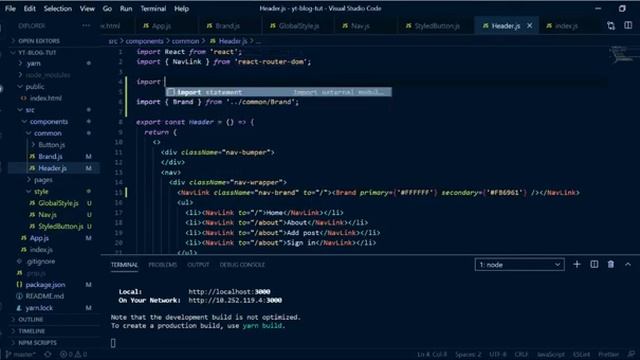Select the import statement suggestion
This screenshot has width=640, height=360.
[x=278, y=92]
